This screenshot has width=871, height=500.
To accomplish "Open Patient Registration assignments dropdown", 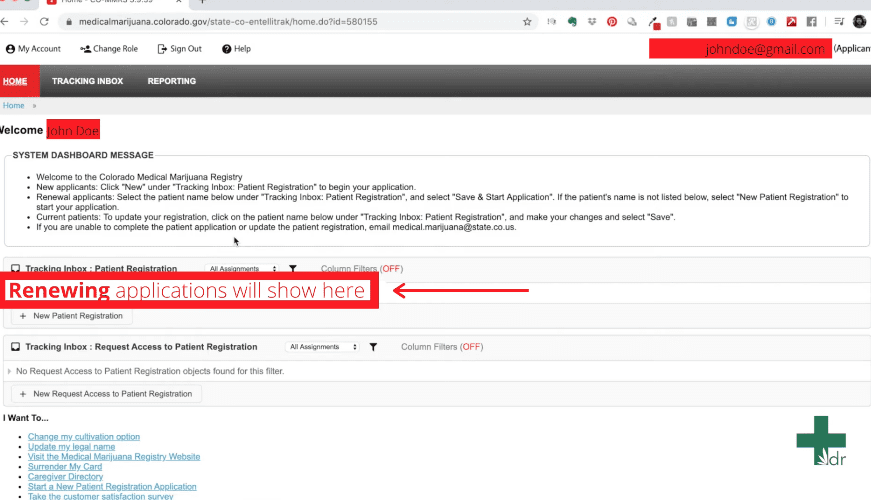I will point(242,268).
